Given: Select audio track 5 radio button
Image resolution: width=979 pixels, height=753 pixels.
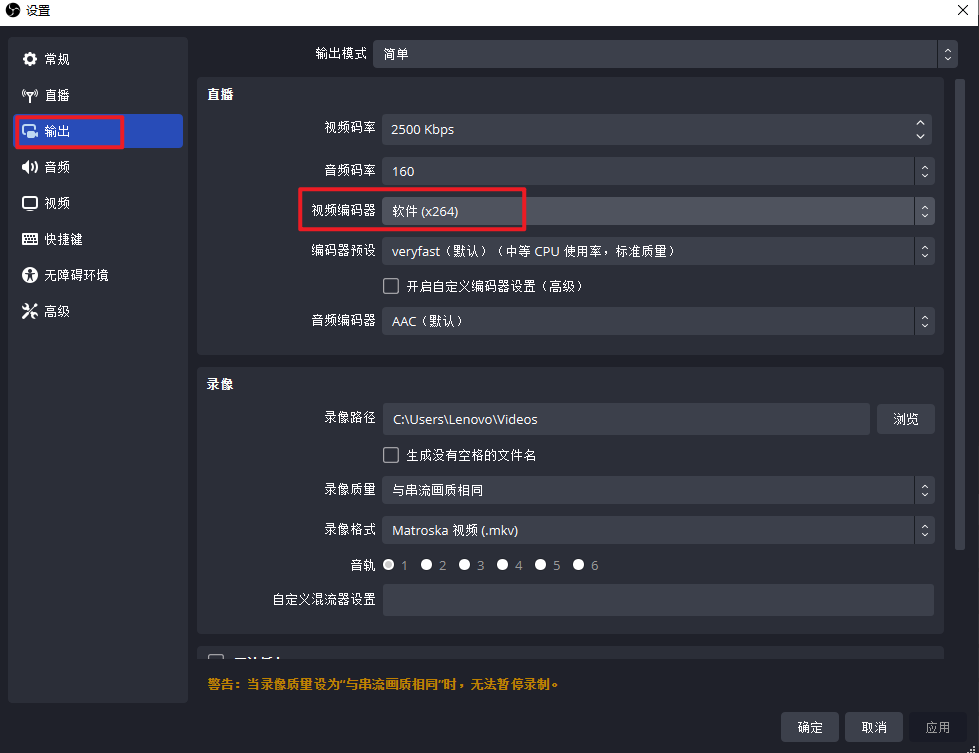Looking at the screenshot, I should [541, 565].
